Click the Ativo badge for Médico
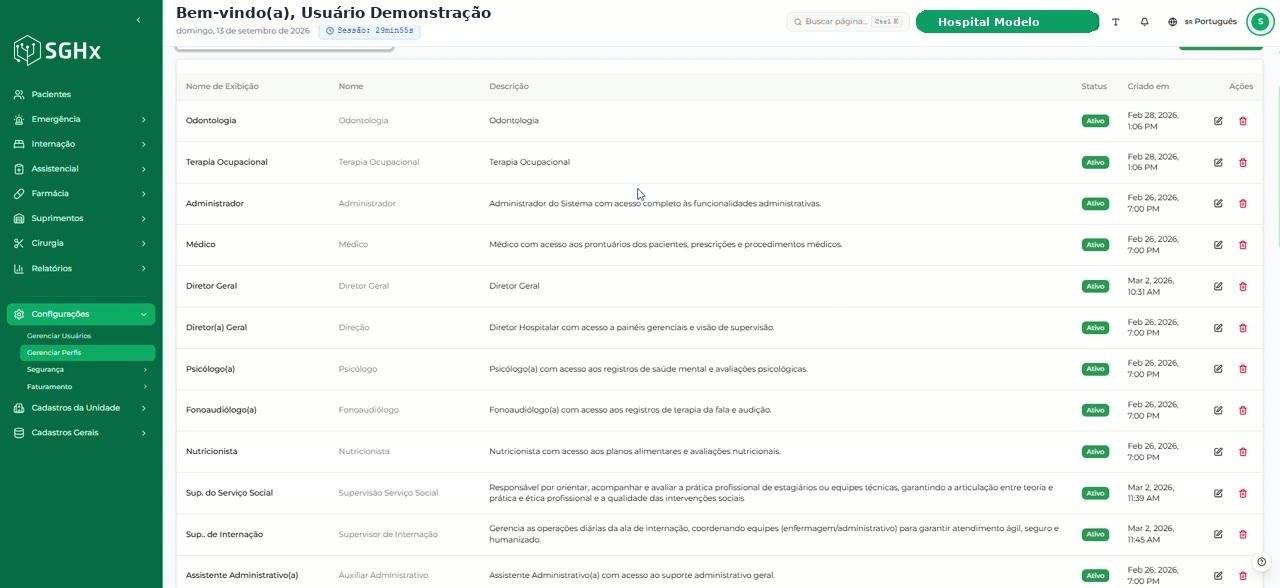 1095,245
